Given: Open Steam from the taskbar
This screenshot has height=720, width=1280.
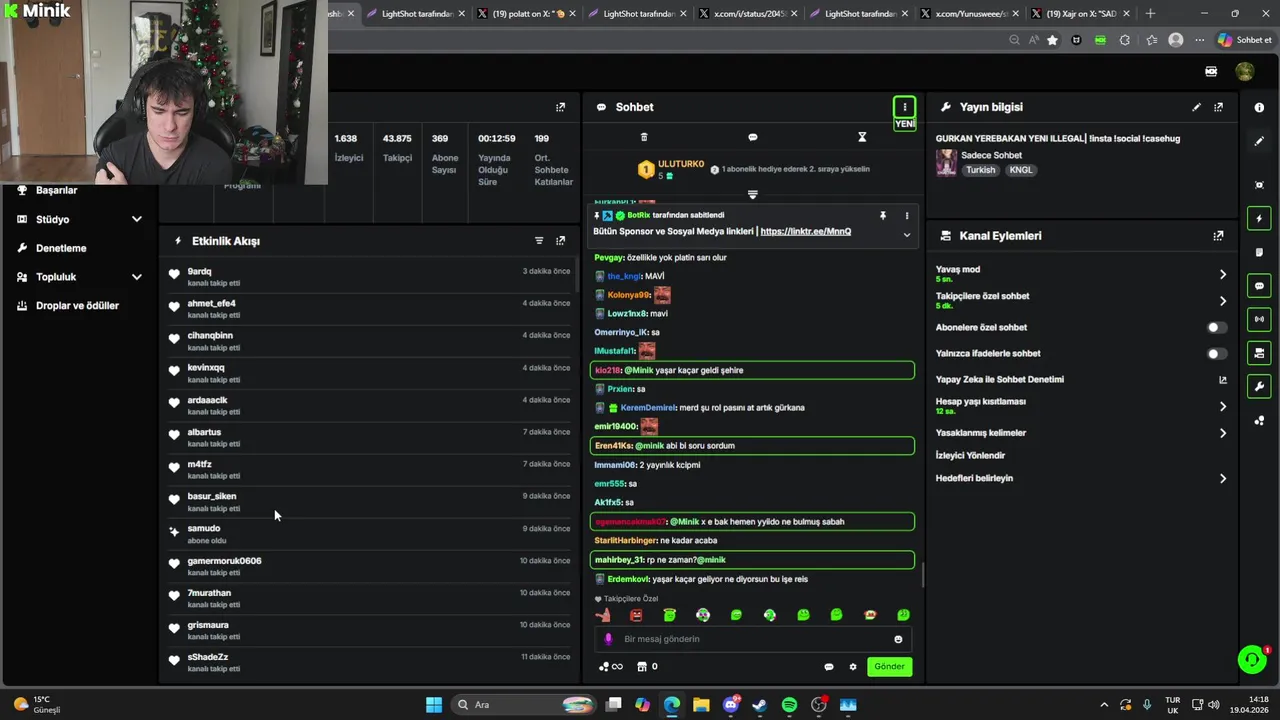Looking at the screenshot, I should (x=759, y=705).
